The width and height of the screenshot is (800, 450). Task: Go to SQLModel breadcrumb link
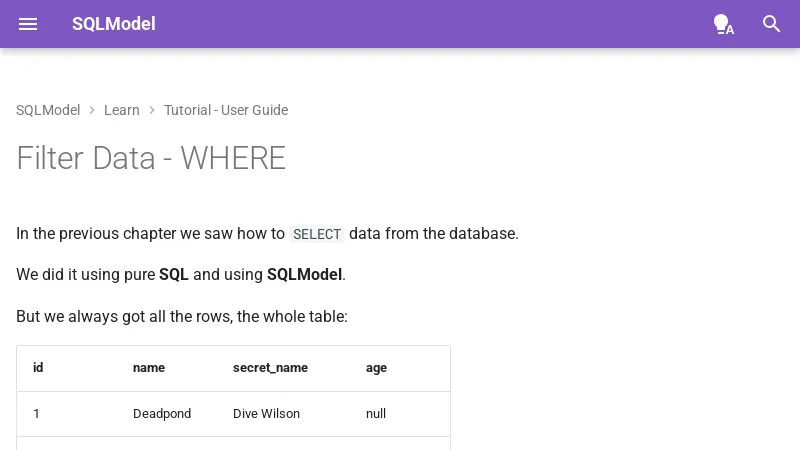[x=48, y=110]
